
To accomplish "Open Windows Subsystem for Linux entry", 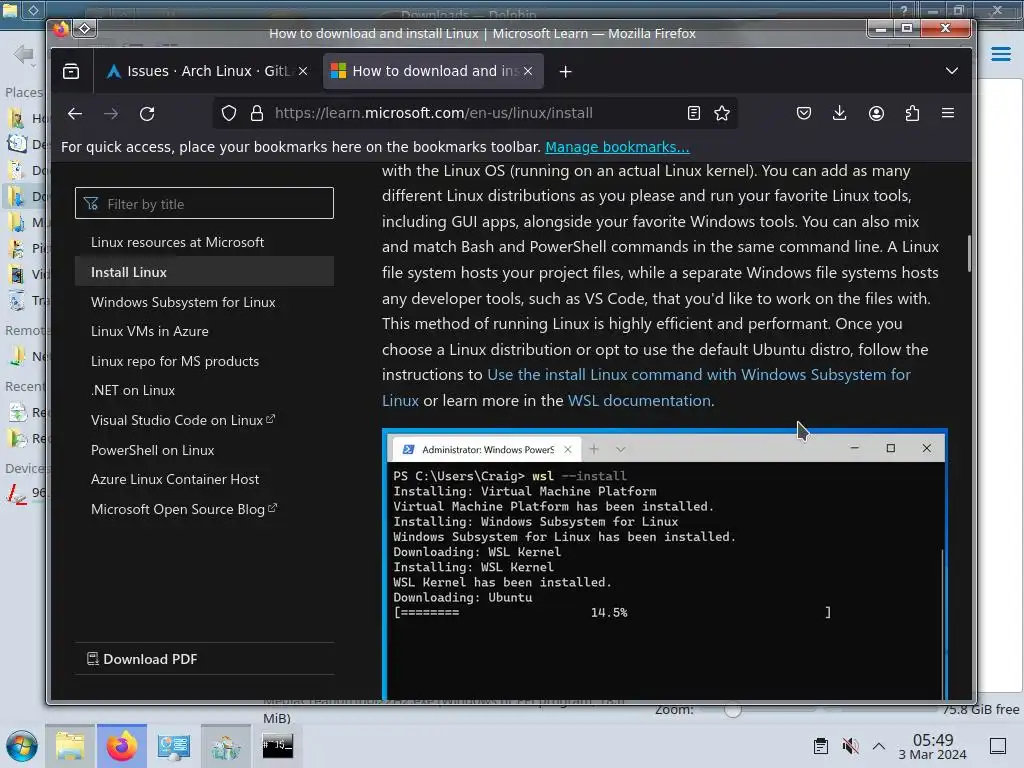I will [x=183, y=302].
